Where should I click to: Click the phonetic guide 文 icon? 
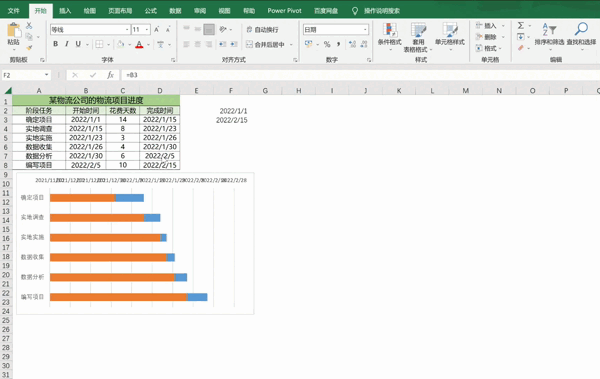tap(160, 44)
